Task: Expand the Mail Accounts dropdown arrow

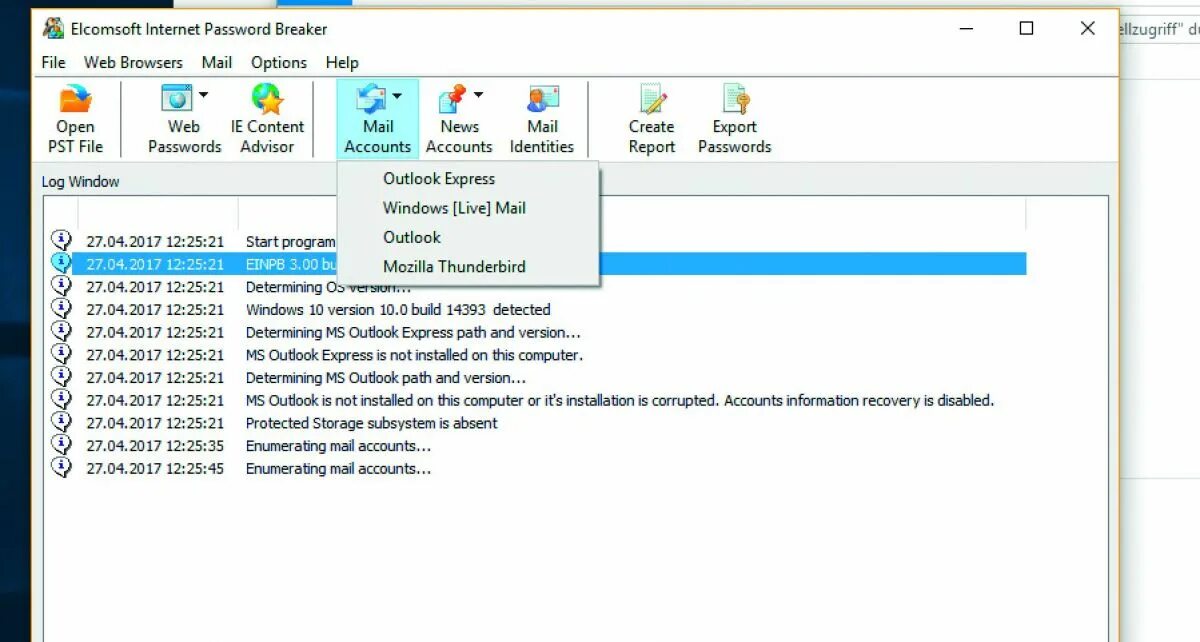Action: (x=397, y=96)
